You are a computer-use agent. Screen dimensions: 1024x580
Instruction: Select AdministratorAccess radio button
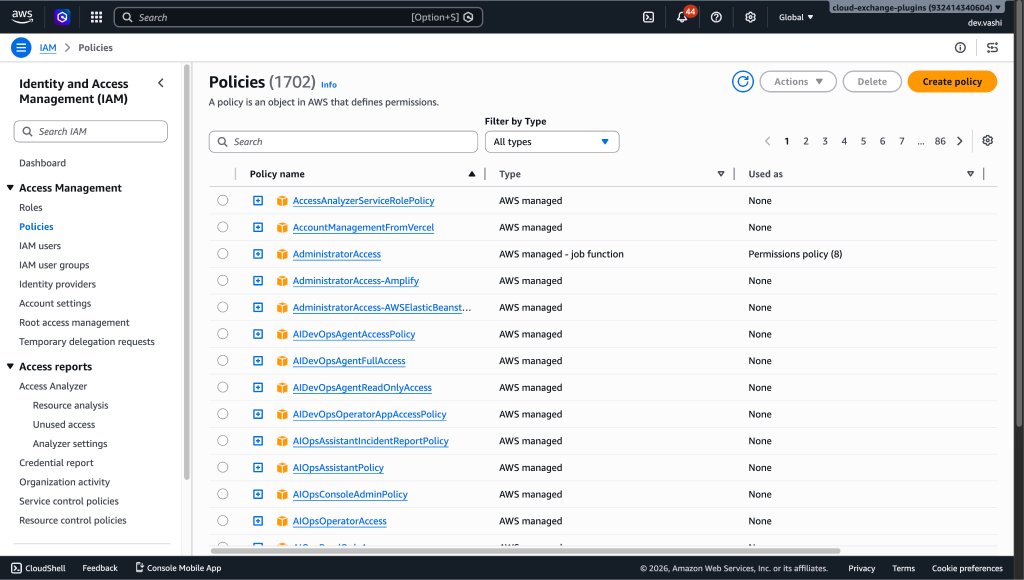click(223, 254)
